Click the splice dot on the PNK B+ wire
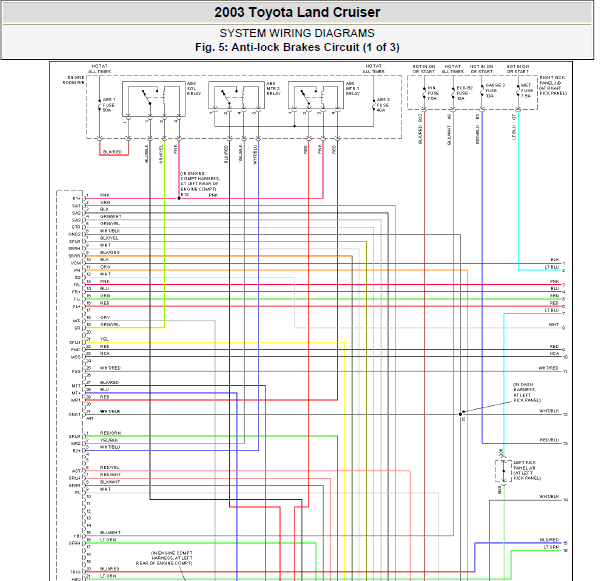The image size is (602, 581). (179, 198)
